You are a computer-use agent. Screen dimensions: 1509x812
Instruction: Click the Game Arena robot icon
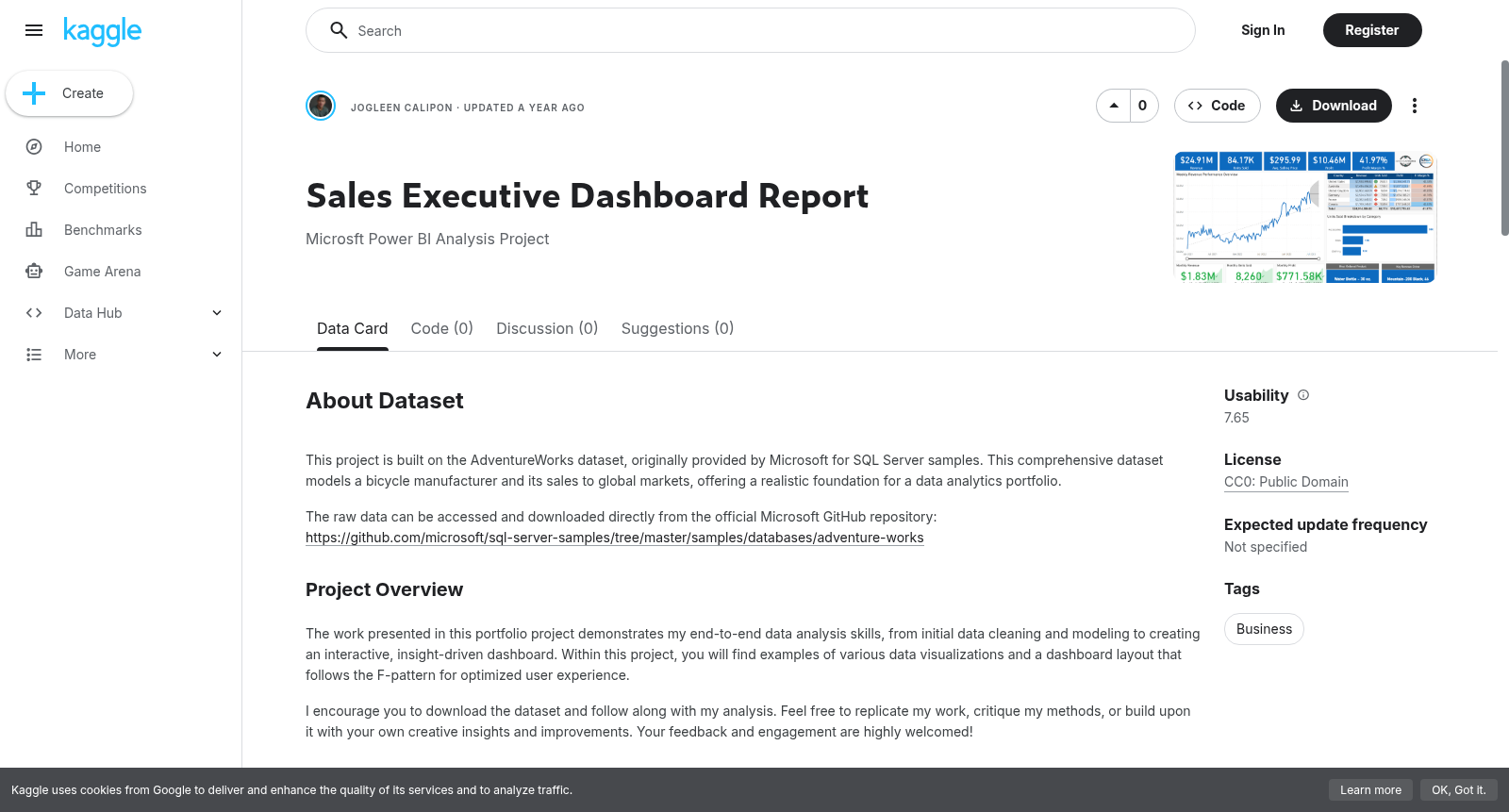point(34,272)
